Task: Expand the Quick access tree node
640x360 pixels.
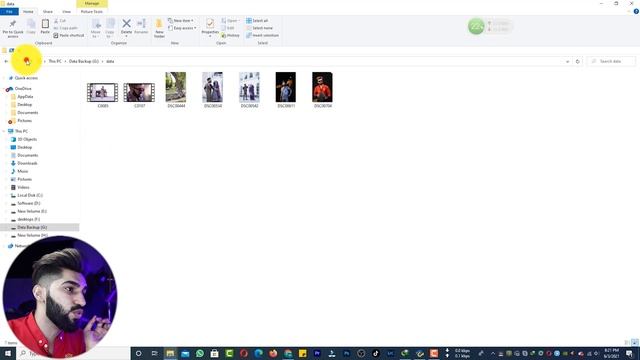Action: pos(4,78)
